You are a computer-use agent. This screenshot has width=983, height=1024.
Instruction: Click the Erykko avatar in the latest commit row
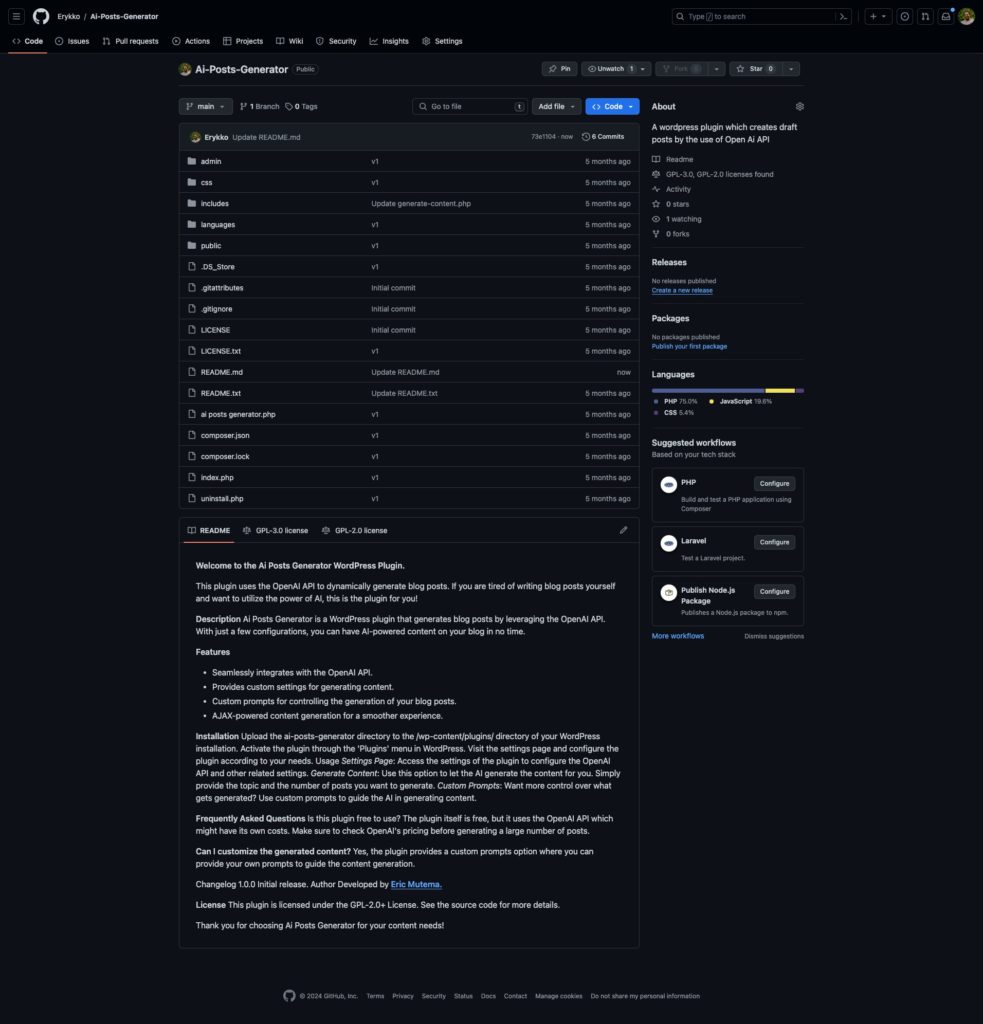point(195,137)
